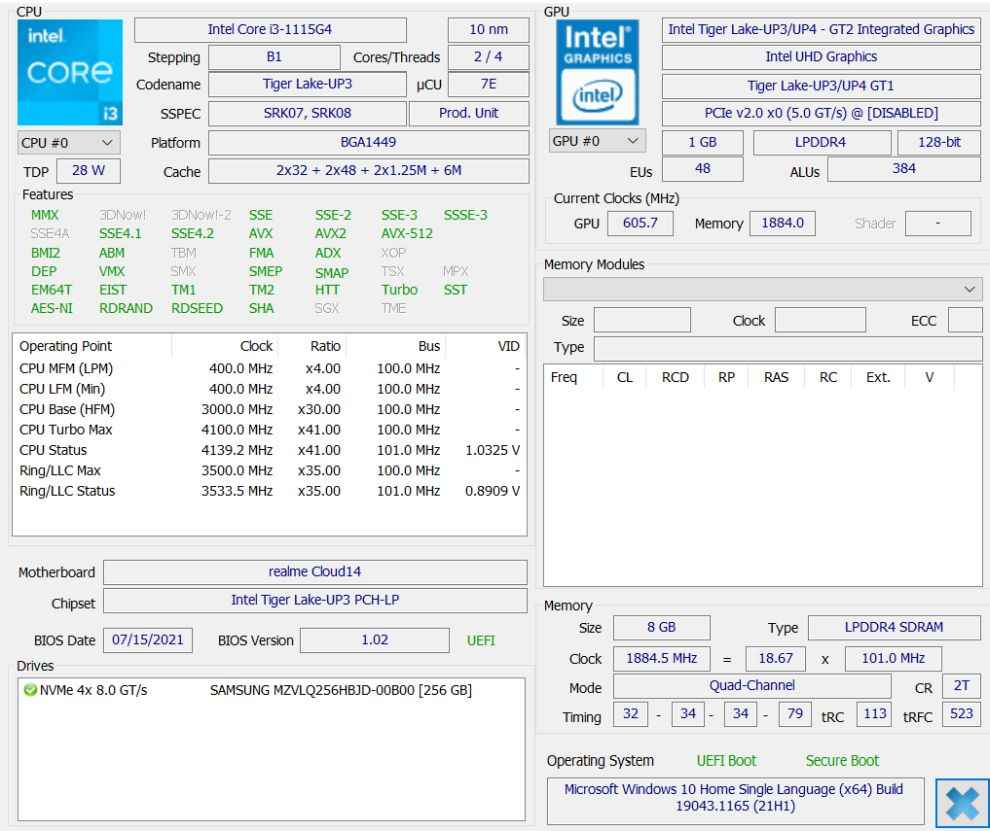Click the Cores/Threads 2 / 4 value
The image size is (990, 831).
click(489, 57)
